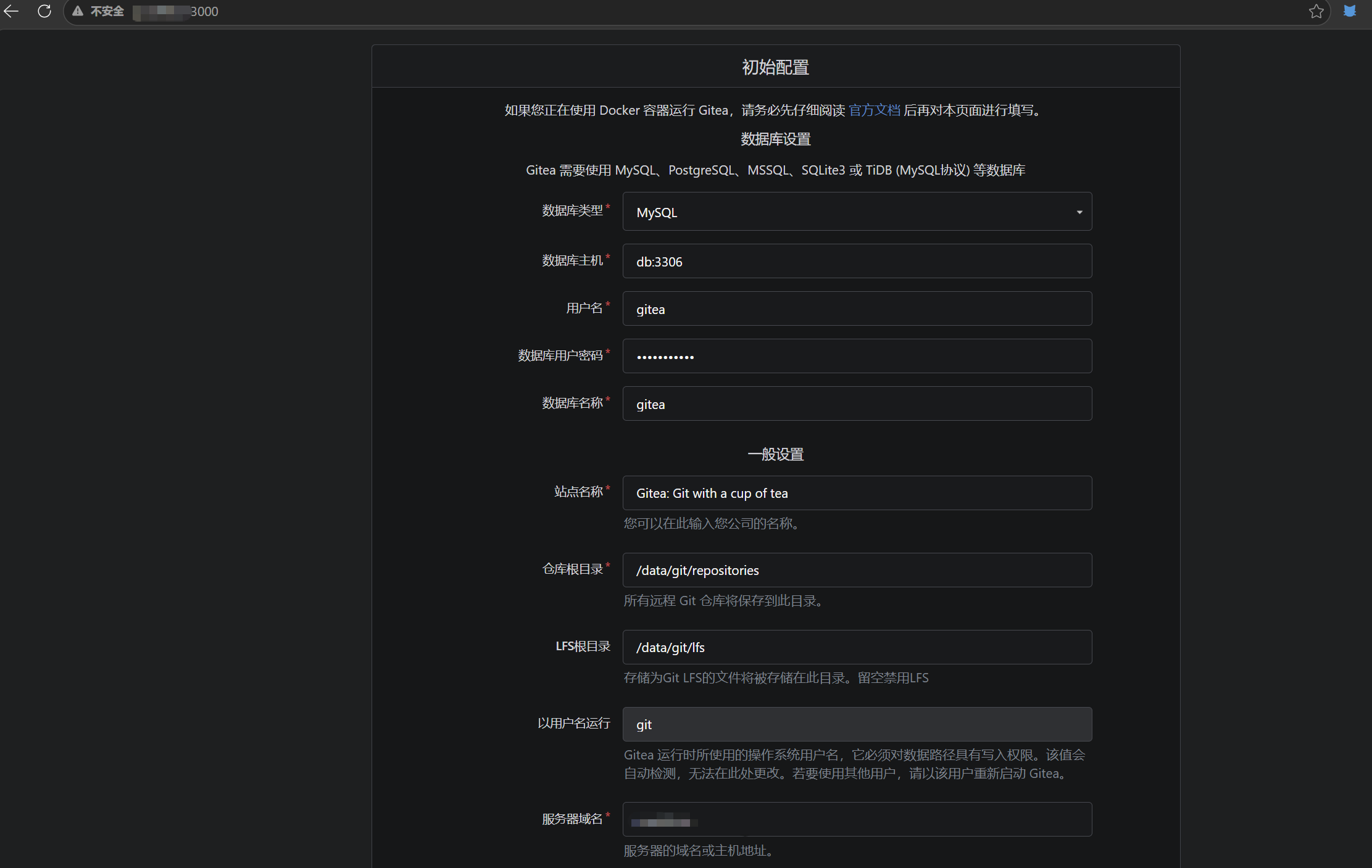The image size is (1372, 868).
Task: Focus the database host field db:3306
Action: 857,261
